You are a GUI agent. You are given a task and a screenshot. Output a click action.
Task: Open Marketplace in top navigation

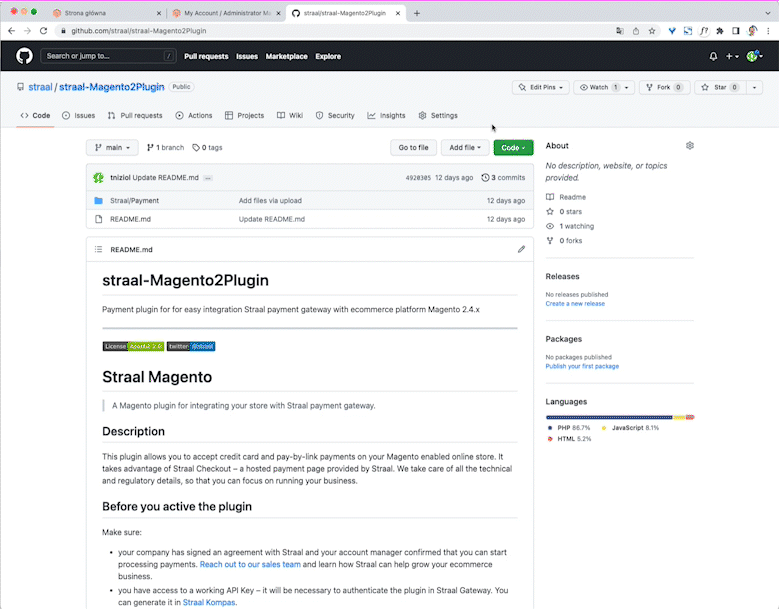(287, 56)
